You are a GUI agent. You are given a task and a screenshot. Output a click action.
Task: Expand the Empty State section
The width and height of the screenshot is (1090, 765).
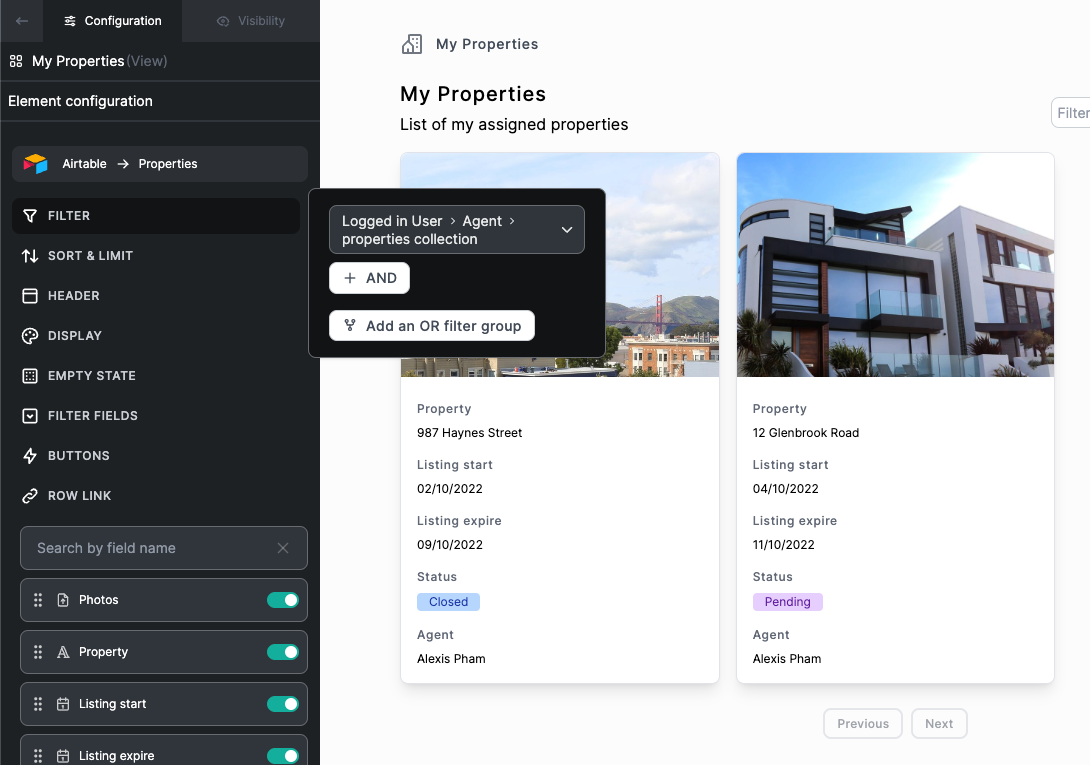tap(91, 376)
